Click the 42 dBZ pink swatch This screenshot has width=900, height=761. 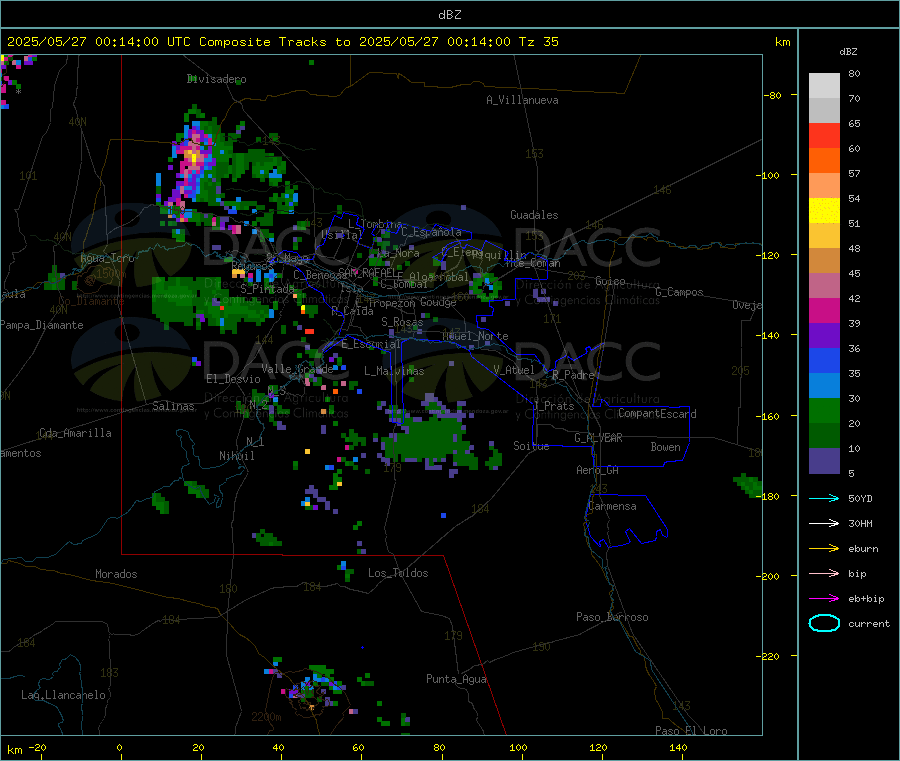[824, 286]
